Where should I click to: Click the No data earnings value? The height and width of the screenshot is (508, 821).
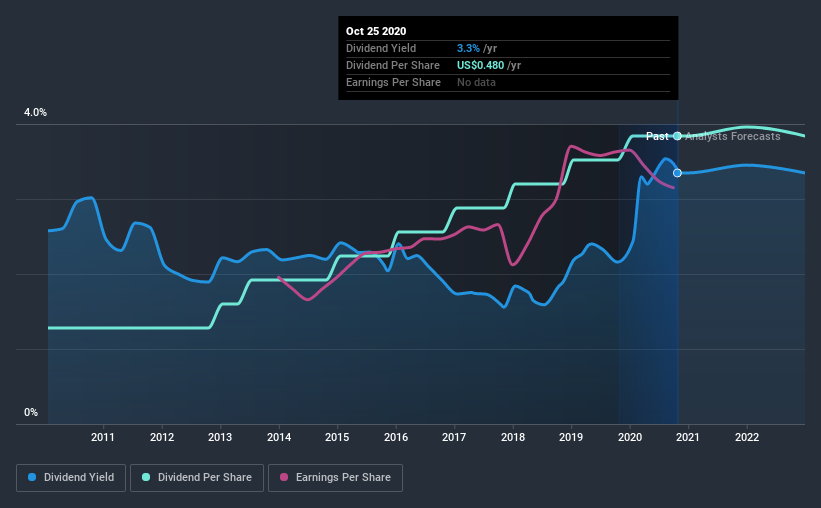click(476, 82)
